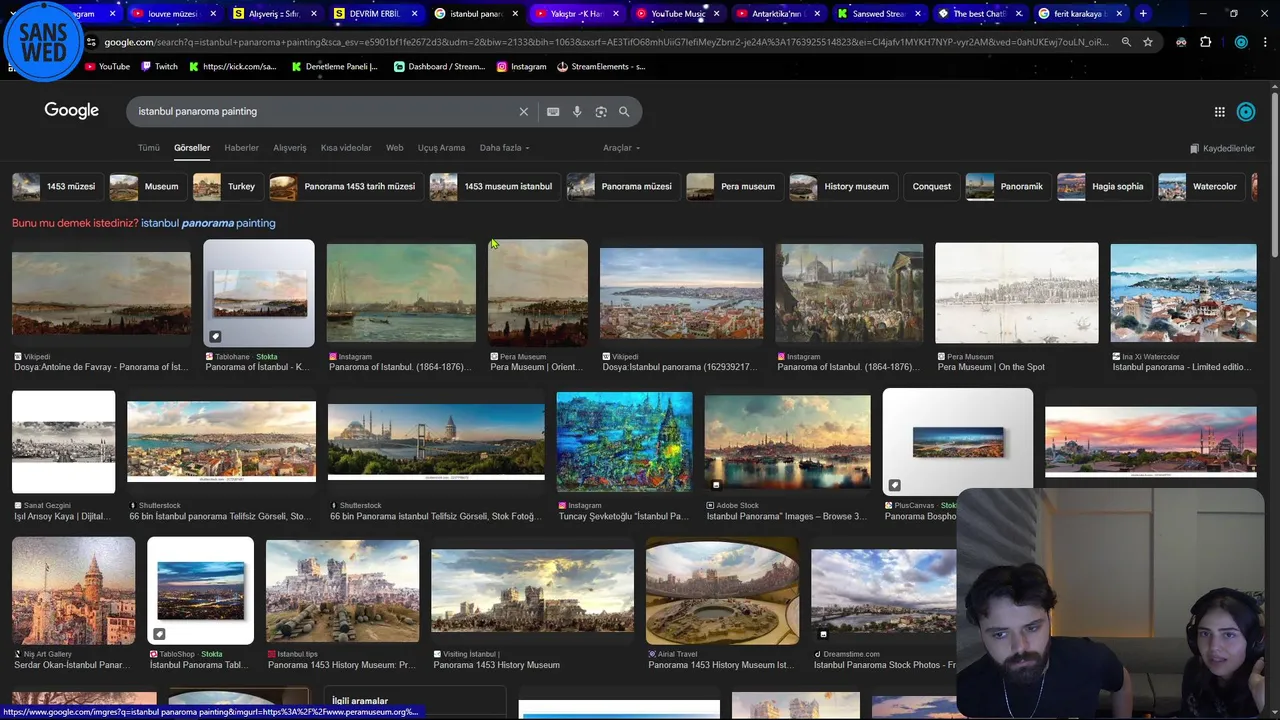Bookmark this page with the star icon
This screenshot has width=1280, height=720.
tap(1148, 42)
